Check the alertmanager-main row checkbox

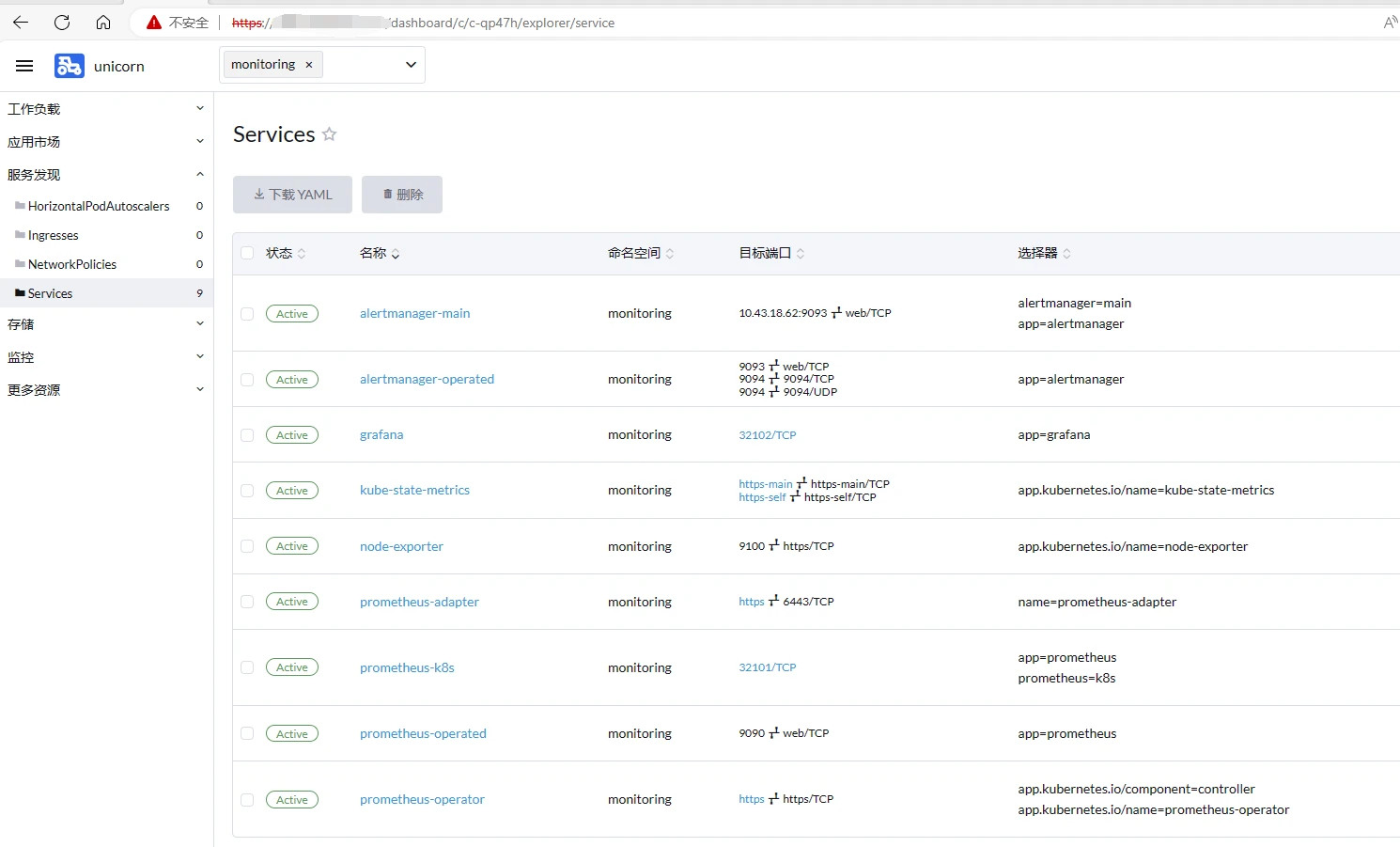247,314
